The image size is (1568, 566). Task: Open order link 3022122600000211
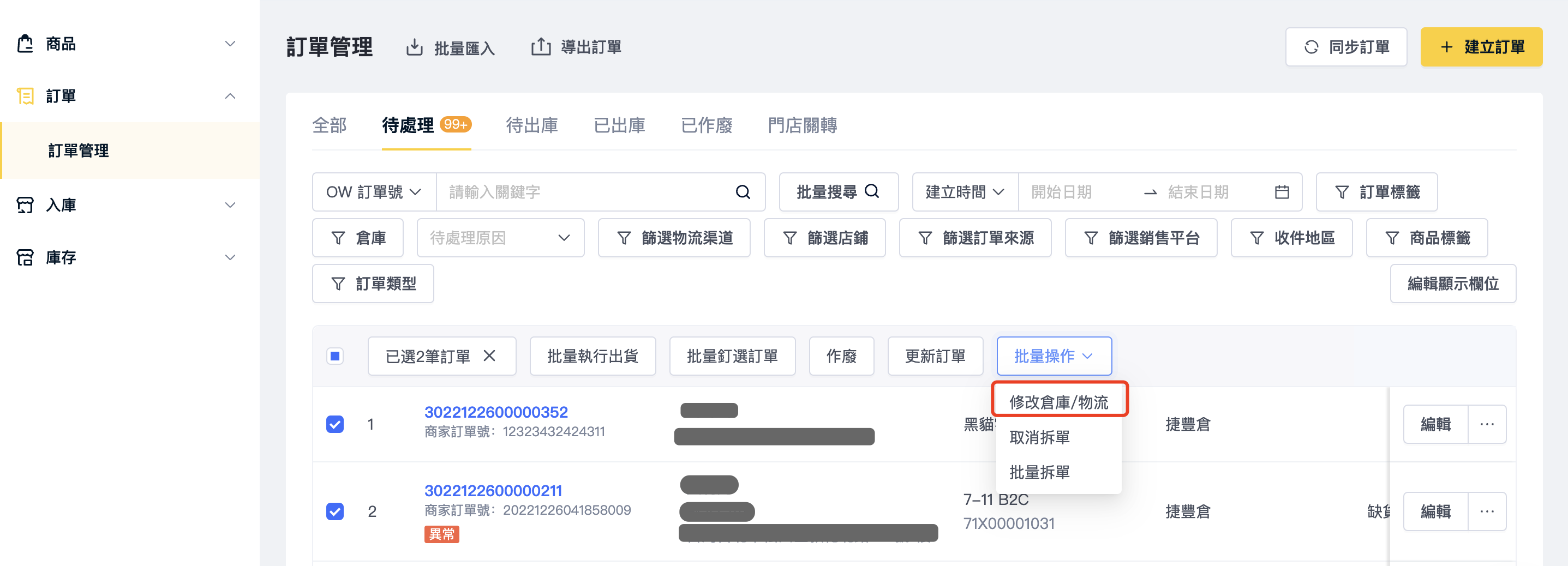(493, 491)
